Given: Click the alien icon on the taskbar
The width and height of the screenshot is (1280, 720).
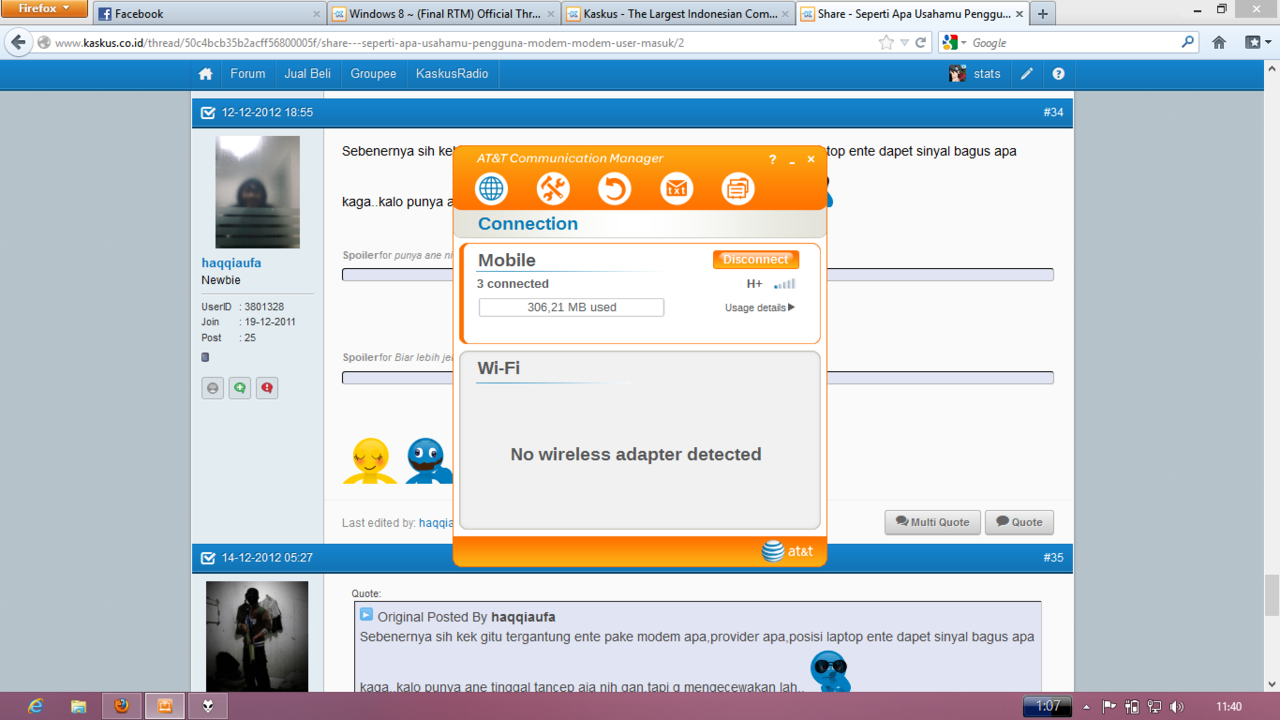Looking at the screenshot, I should click(x=208, y=706).
